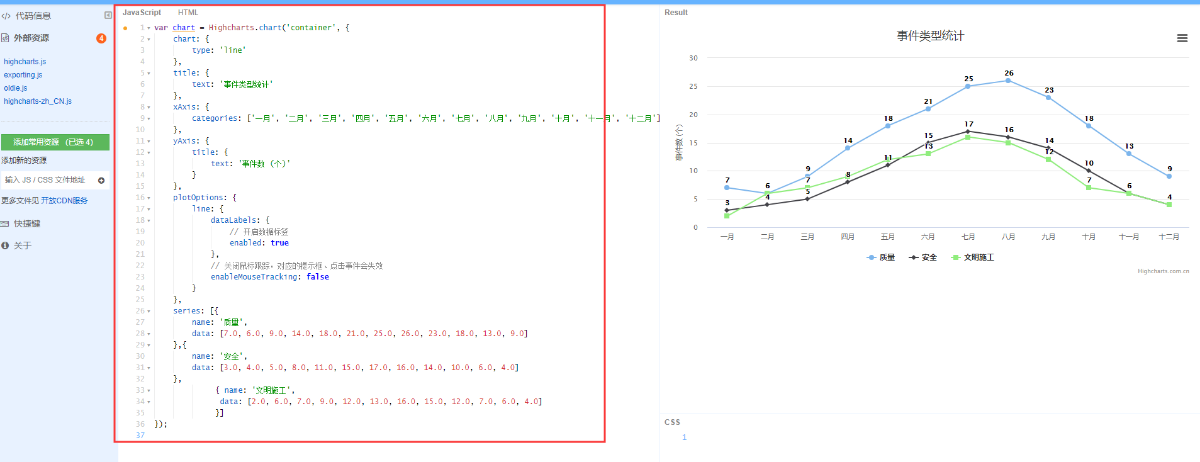
Task: Click the keyboard icon next to 快捷键
Action: (x=6, y=224)
